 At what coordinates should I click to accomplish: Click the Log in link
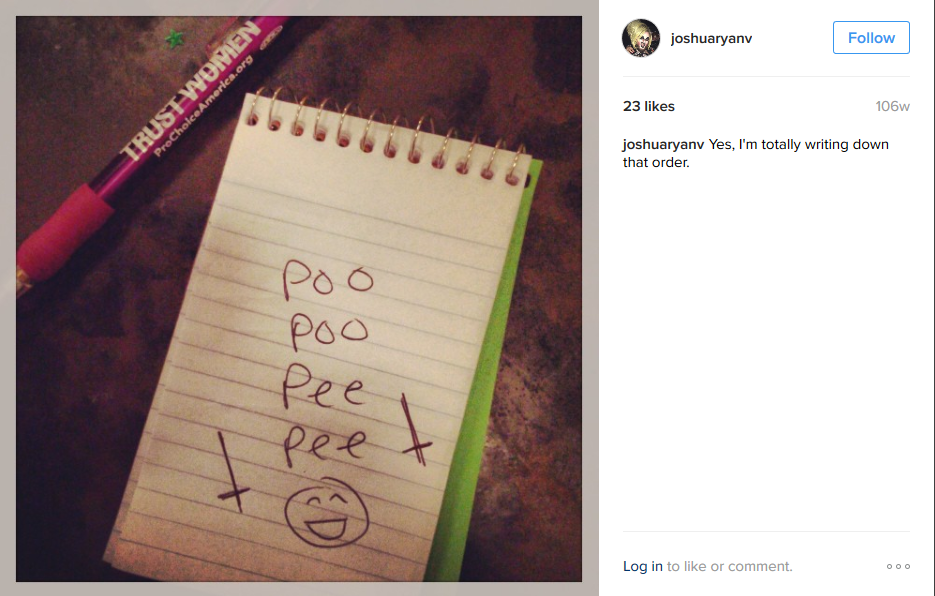pyautogui.click(x=642, y=566)
